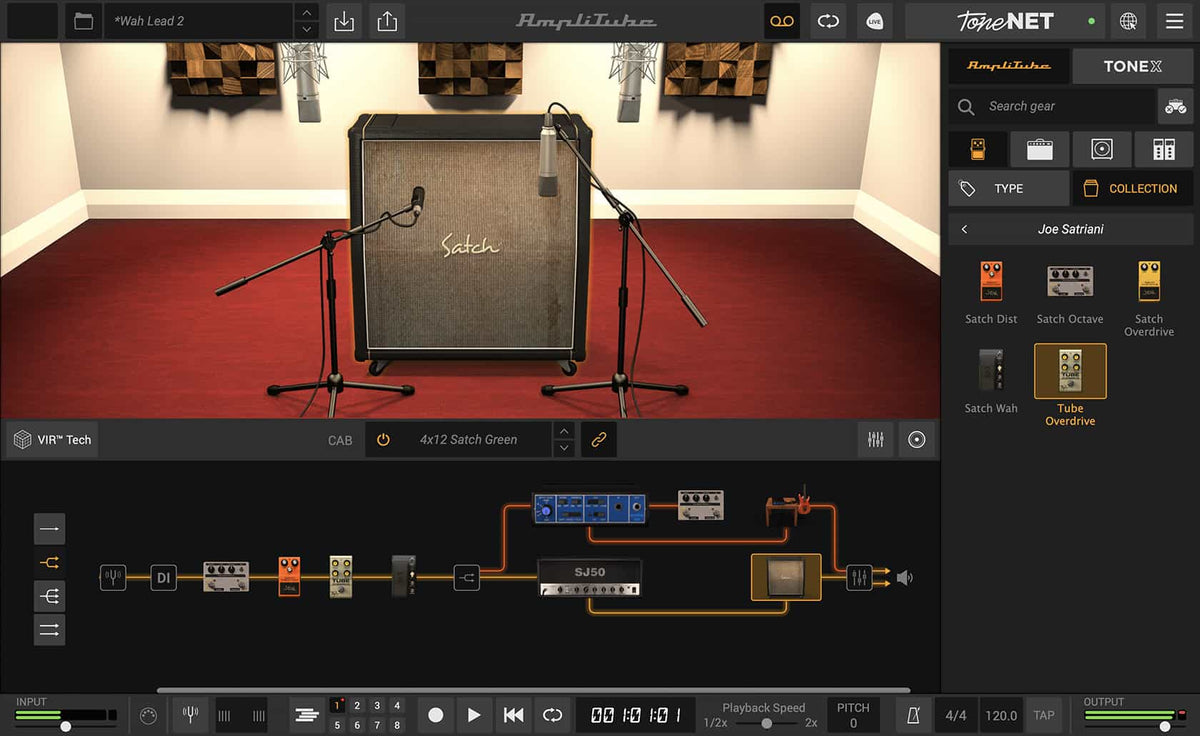This screenshot has height=736, width=1200.
Task: Open VIR Tech cabinet view
Action: (52, 440)
